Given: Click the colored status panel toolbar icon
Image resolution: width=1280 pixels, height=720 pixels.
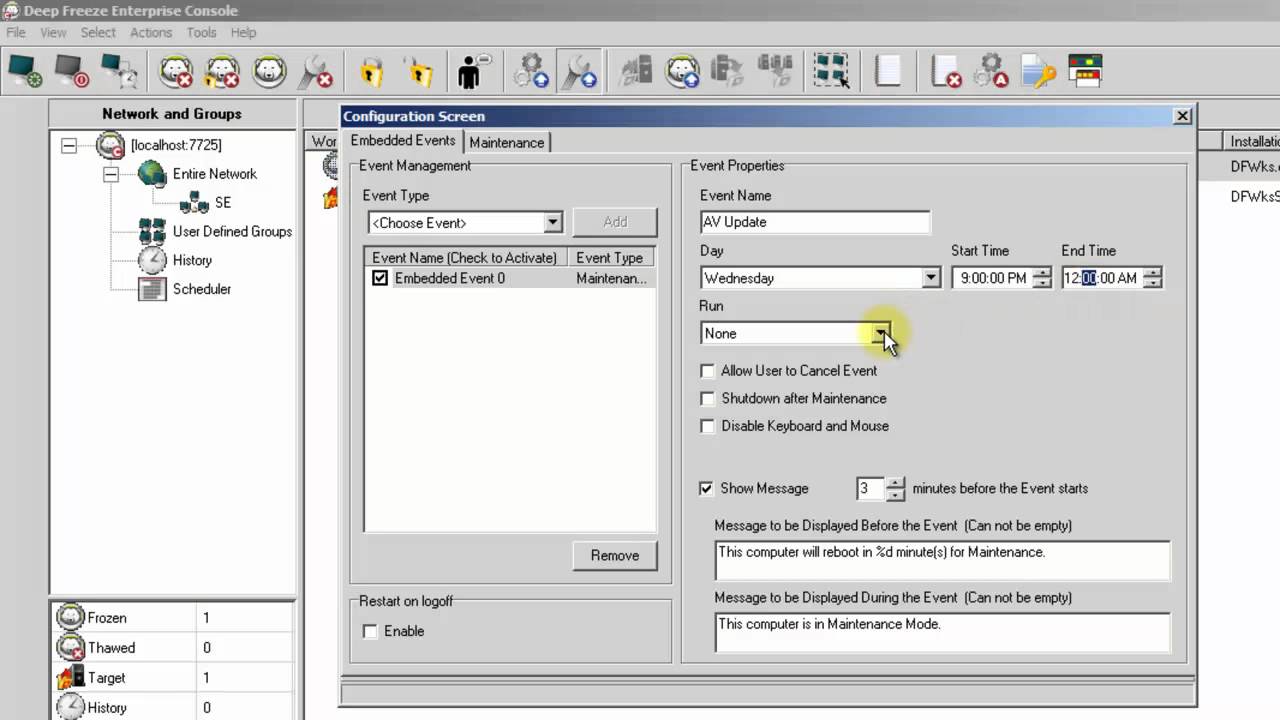Looking at the screenshot, I should pyautogui.click(x=1085, y=71).
